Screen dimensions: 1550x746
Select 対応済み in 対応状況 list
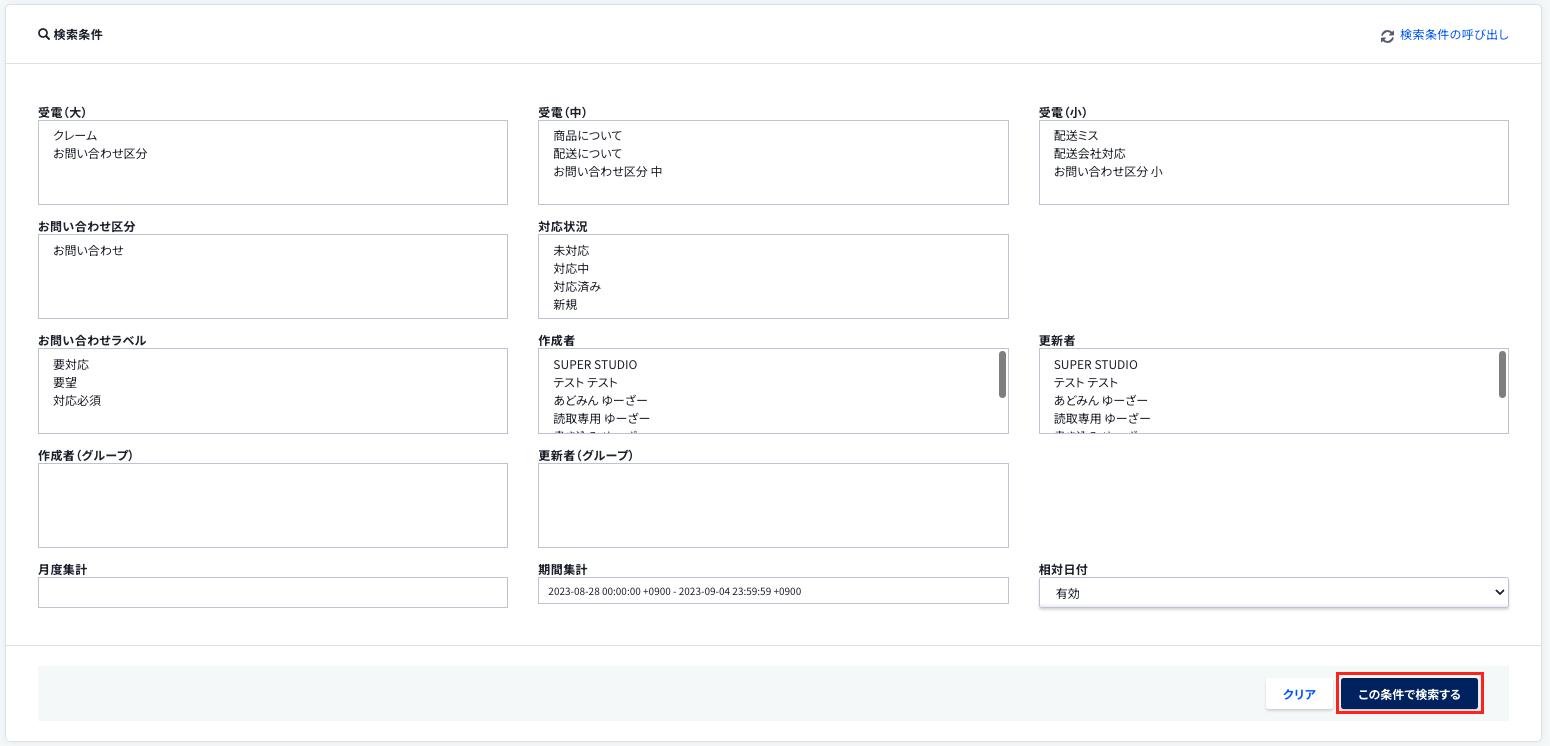[x=577, y=287]
